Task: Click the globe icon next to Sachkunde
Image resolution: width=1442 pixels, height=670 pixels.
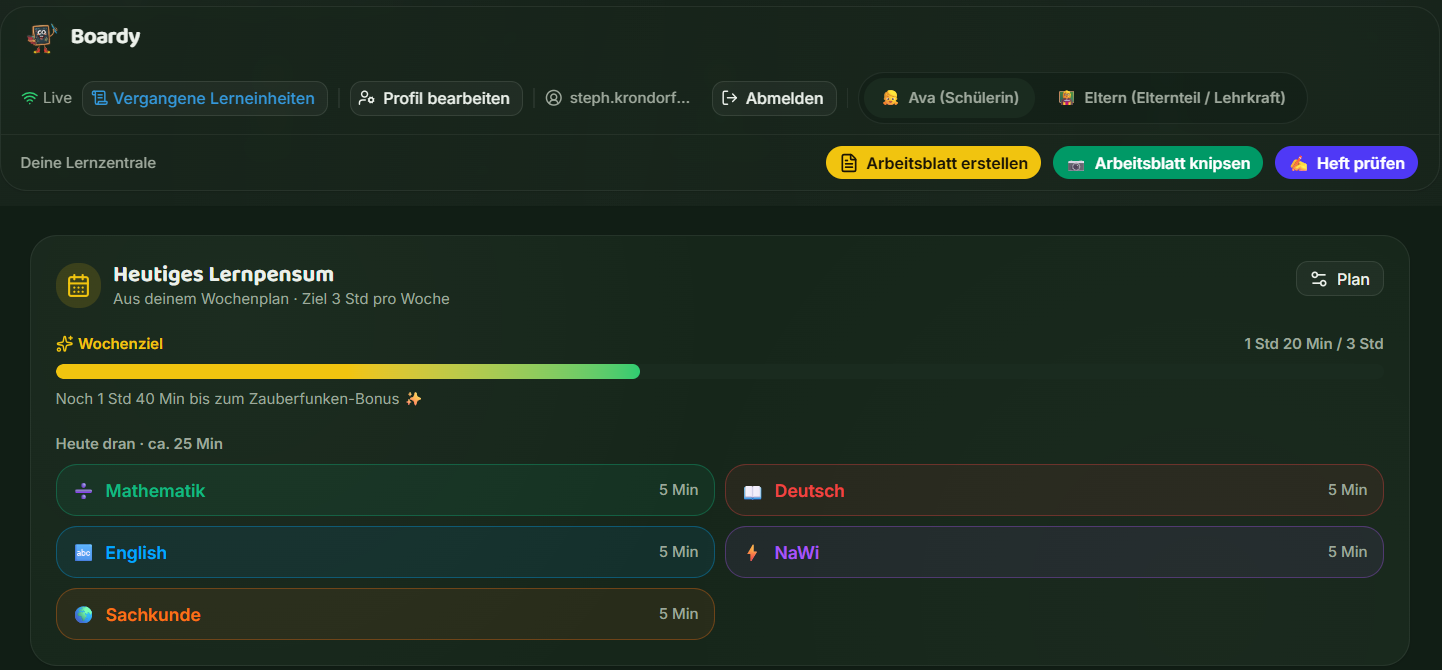Action: (84, 615)
